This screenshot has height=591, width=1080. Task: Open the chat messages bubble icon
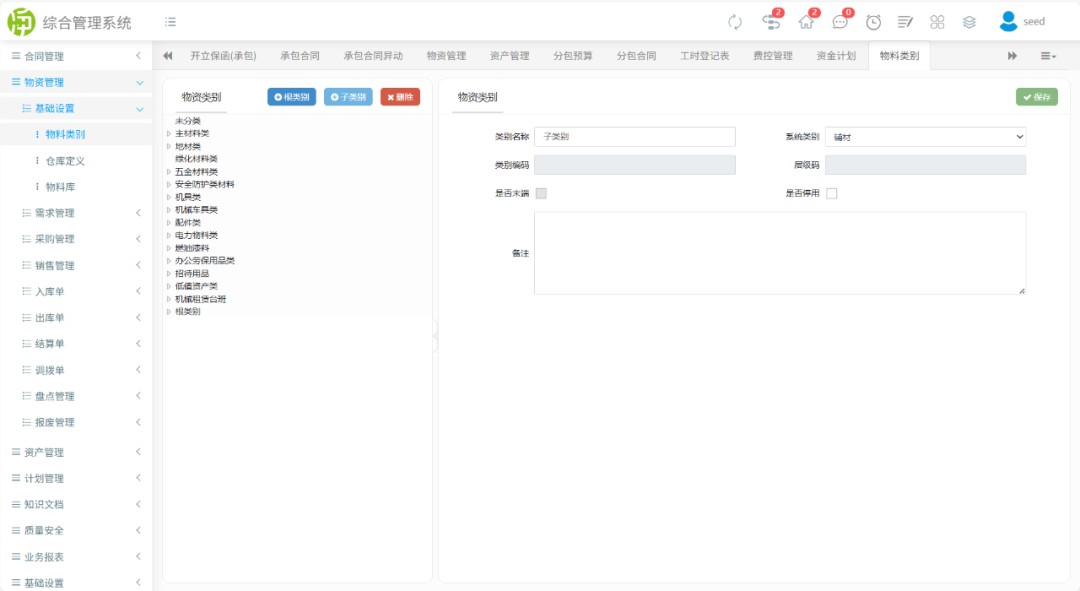click(x=840, y=22)
